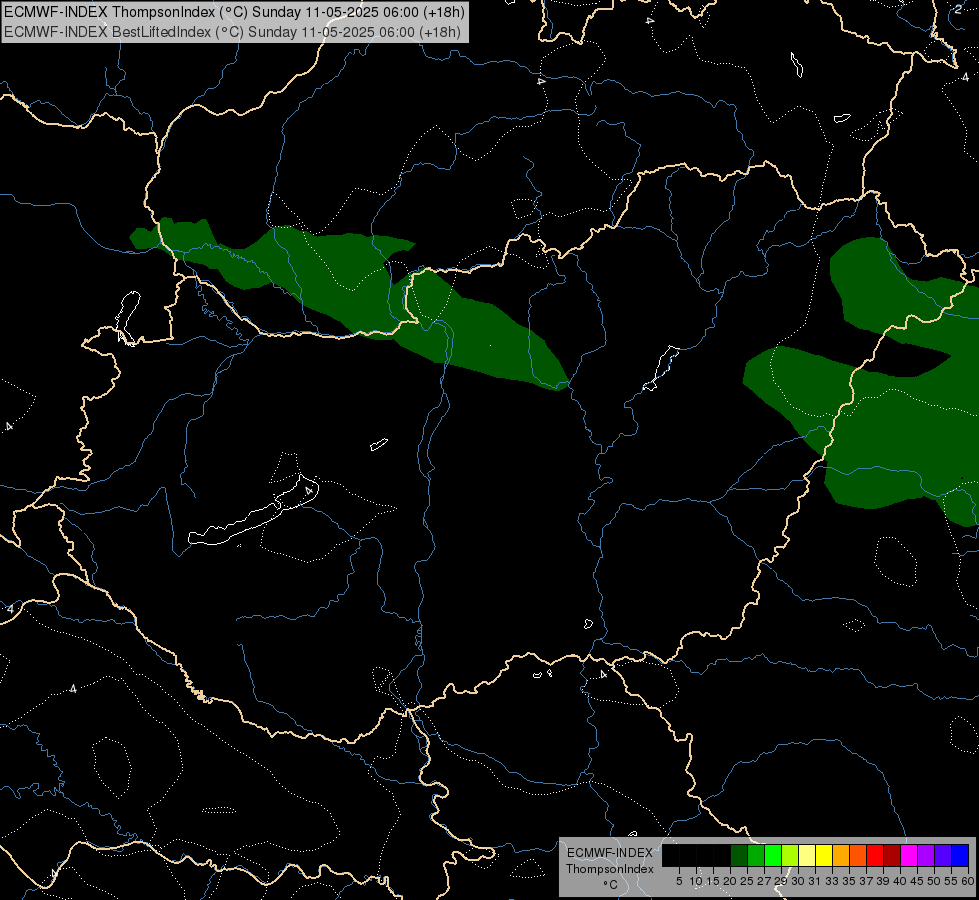Click the blue 55–60 legend swatch

(x=960, y=855)
